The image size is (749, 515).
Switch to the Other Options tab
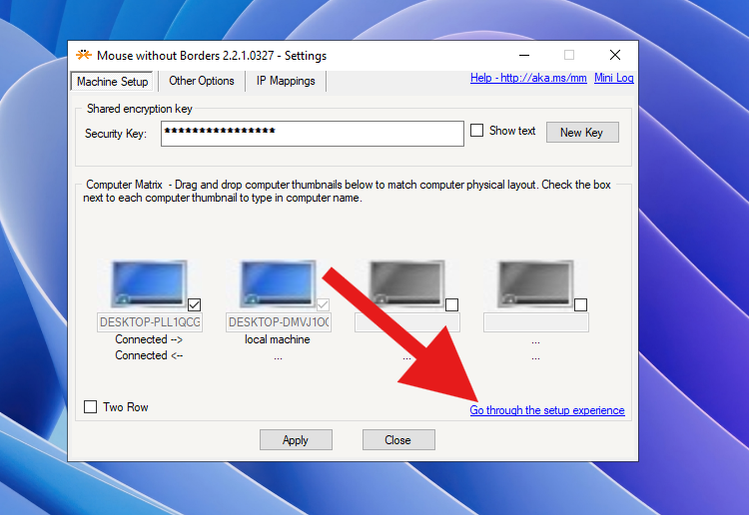click(x=201, y=81)
